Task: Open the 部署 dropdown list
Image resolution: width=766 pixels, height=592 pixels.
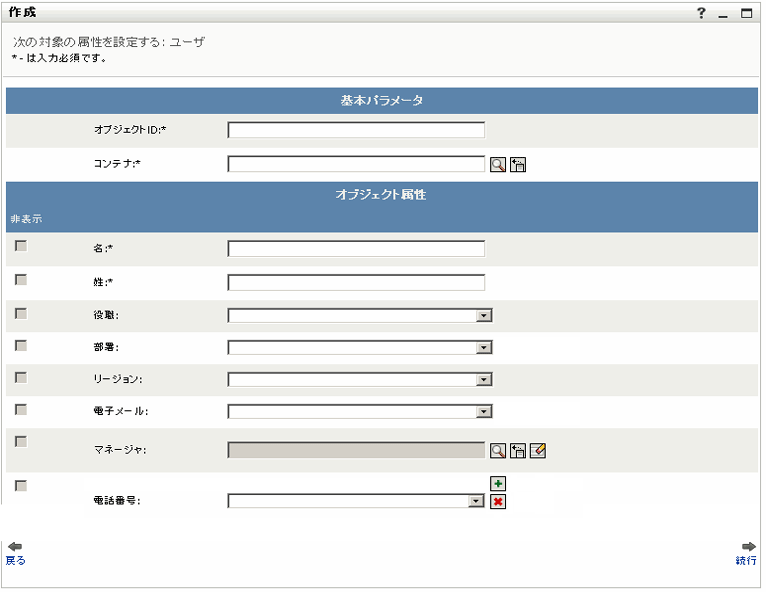Action: tap(484, 348)
